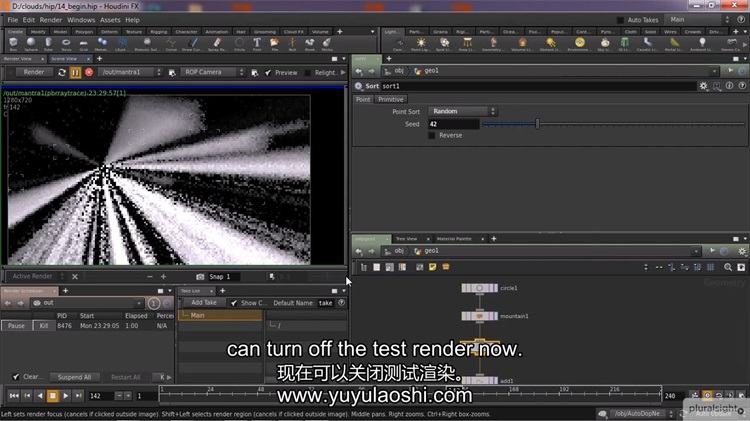The width and height of the screenshot is (750, 421).
Task: Select the Environment Light shelf tool
Action: coord(579,44)
